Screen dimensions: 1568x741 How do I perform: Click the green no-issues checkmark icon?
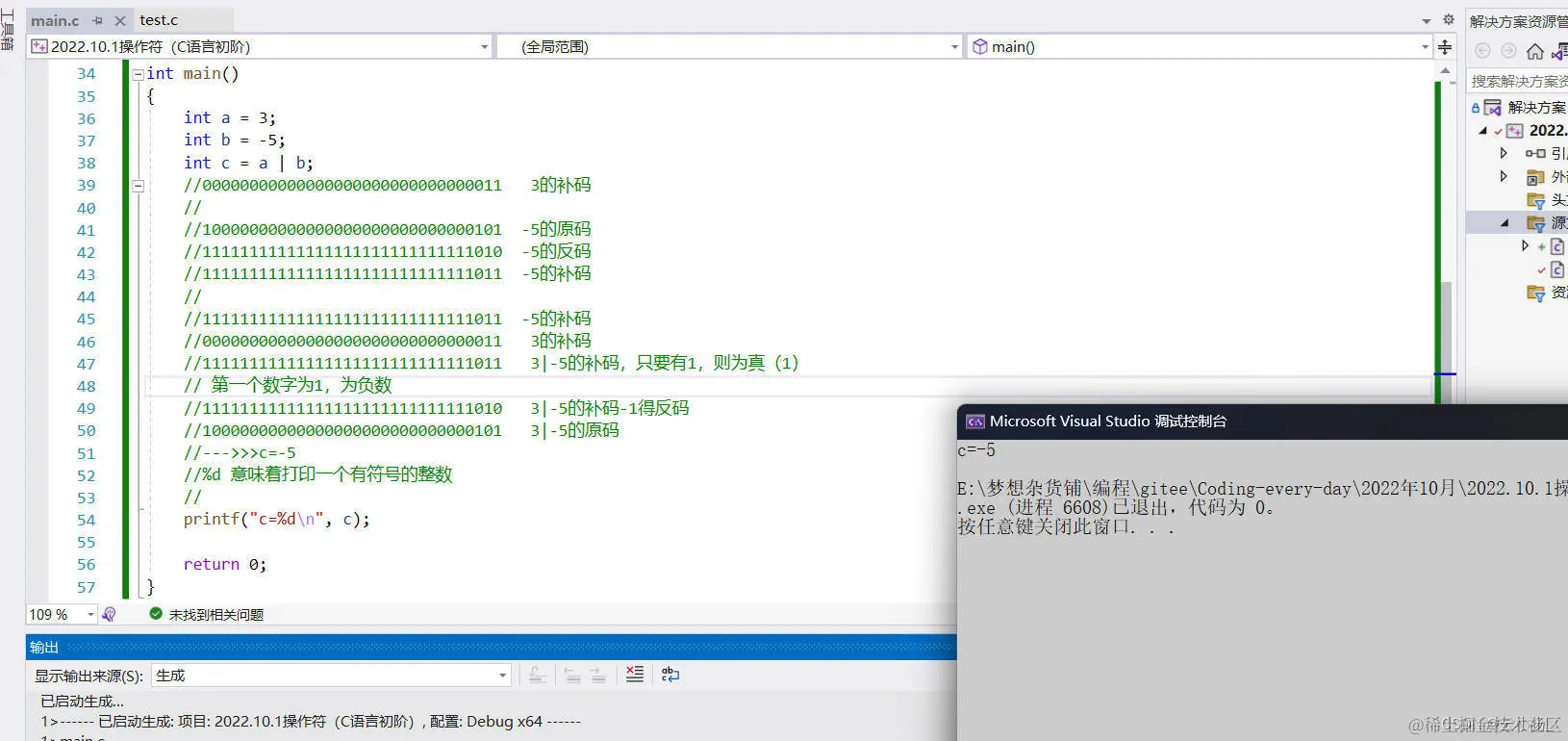(x=156, y=613)
